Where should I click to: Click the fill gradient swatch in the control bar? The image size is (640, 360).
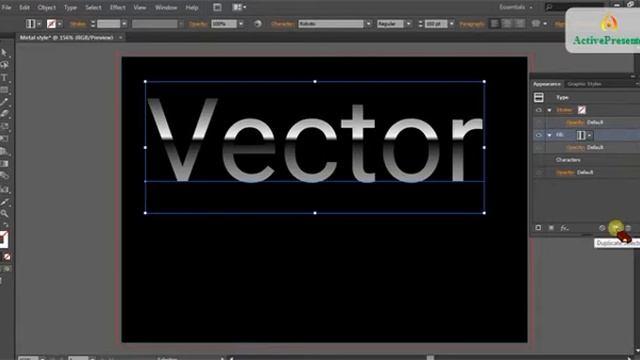31,24
